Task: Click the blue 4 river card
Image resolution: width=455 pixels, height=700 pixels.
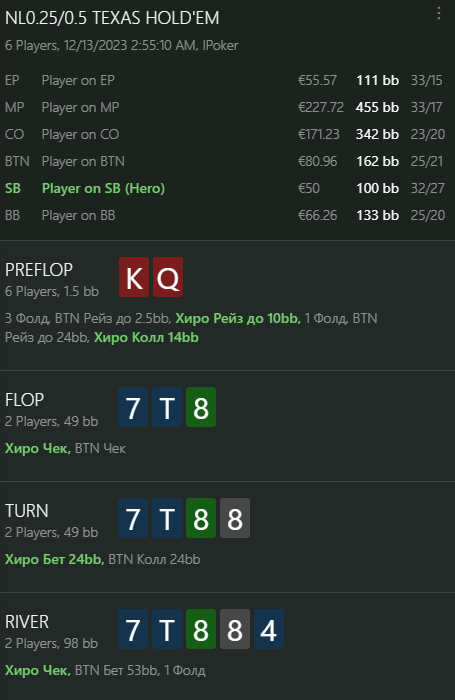Action: click(x=269, y=629)
